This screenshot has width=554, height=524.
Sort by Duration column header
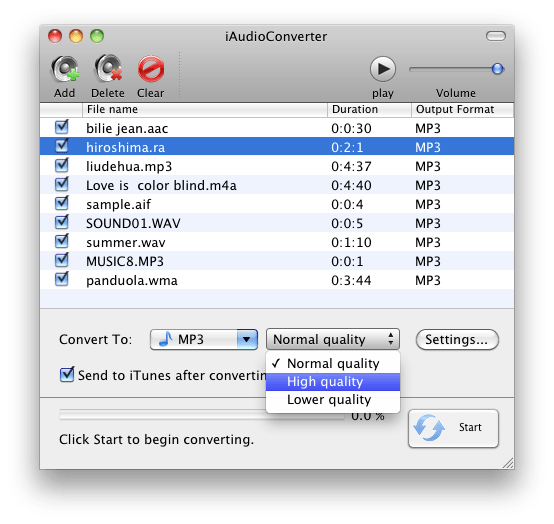click(369, 110)
